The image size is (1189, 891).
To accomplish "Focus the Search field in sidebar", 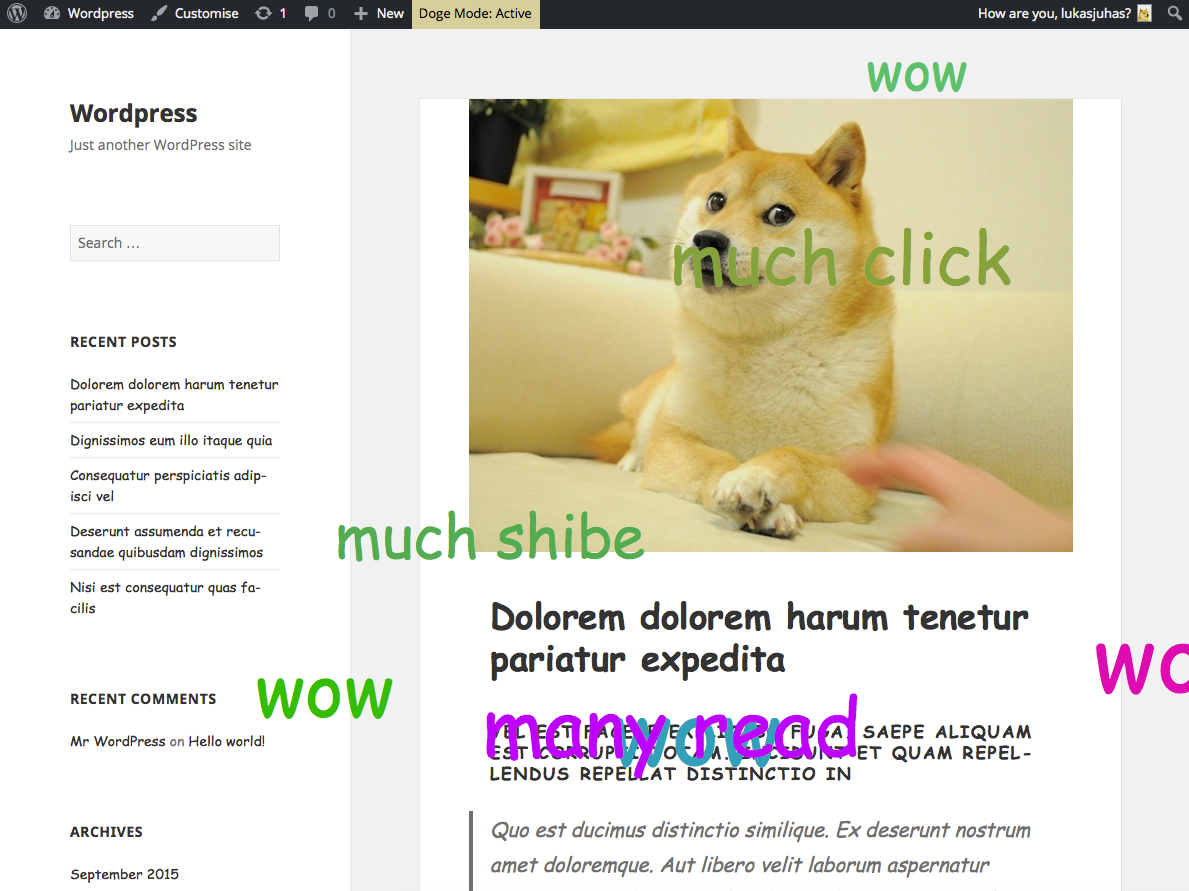I will (174, 243).
